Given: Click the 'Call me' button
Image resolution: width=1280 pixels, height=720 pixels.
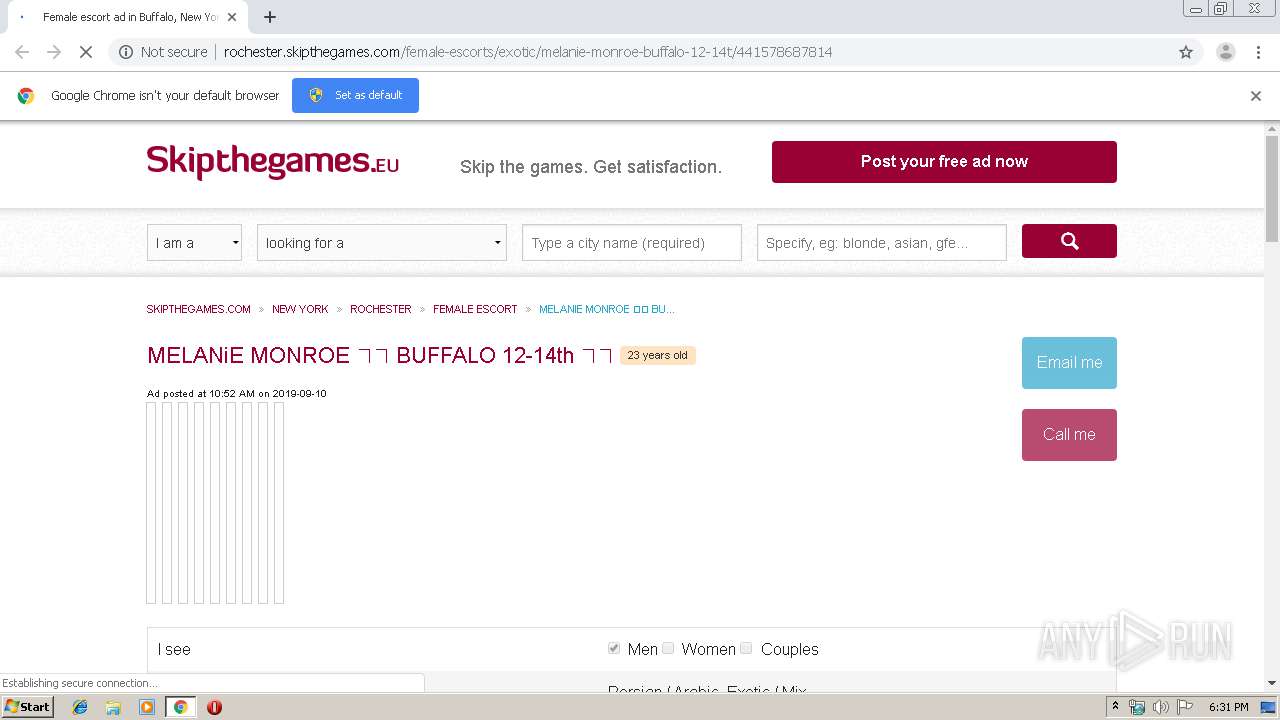Looking at the screenshot, I should (1069, 435).
